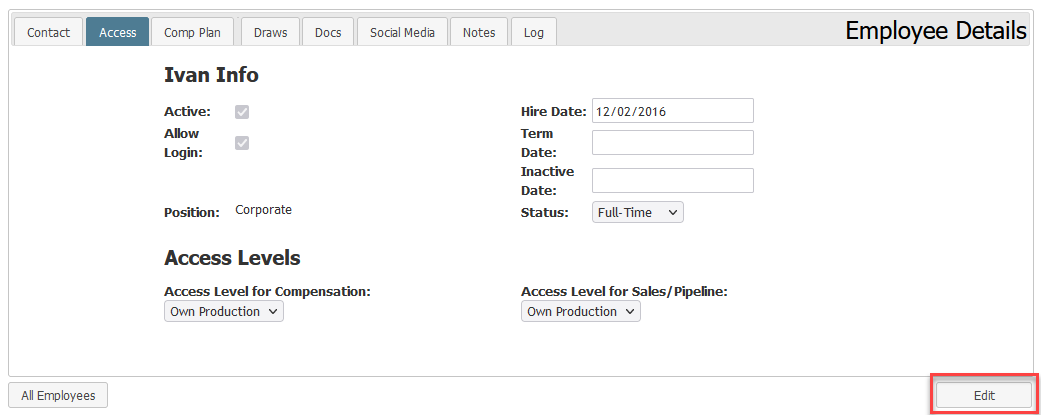Screen dimensions: 1041x415
Task: Go to the Docs tab
Action: pos(328,32)
